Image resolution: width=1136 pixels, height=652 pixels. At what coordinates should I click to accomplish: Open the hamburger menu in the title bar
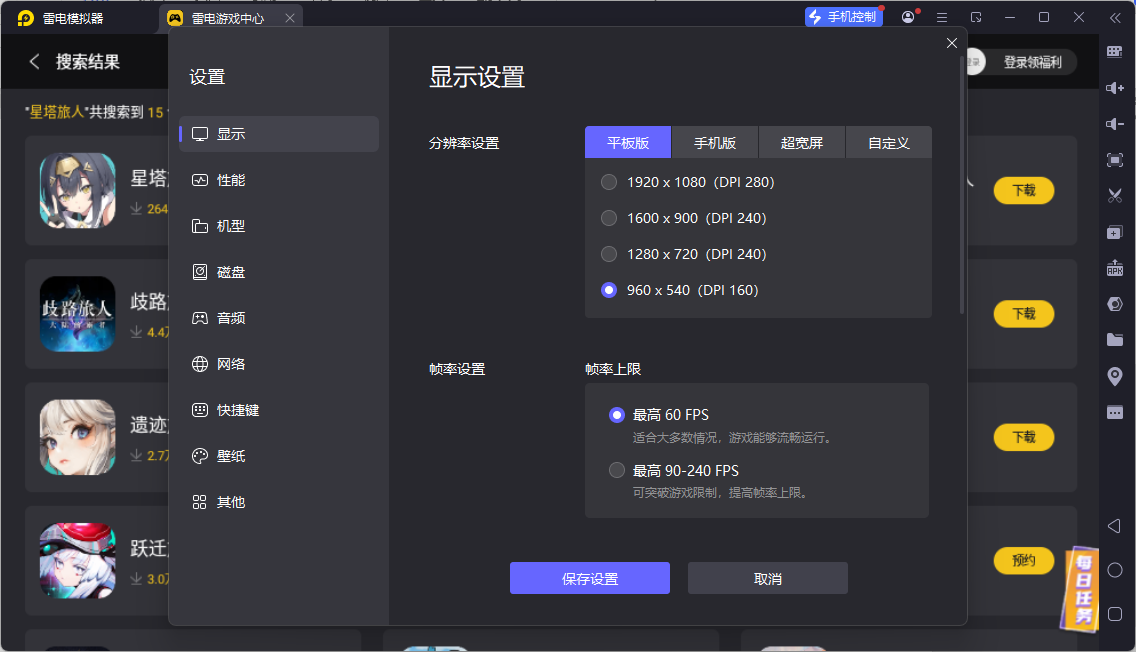(941, 17)
